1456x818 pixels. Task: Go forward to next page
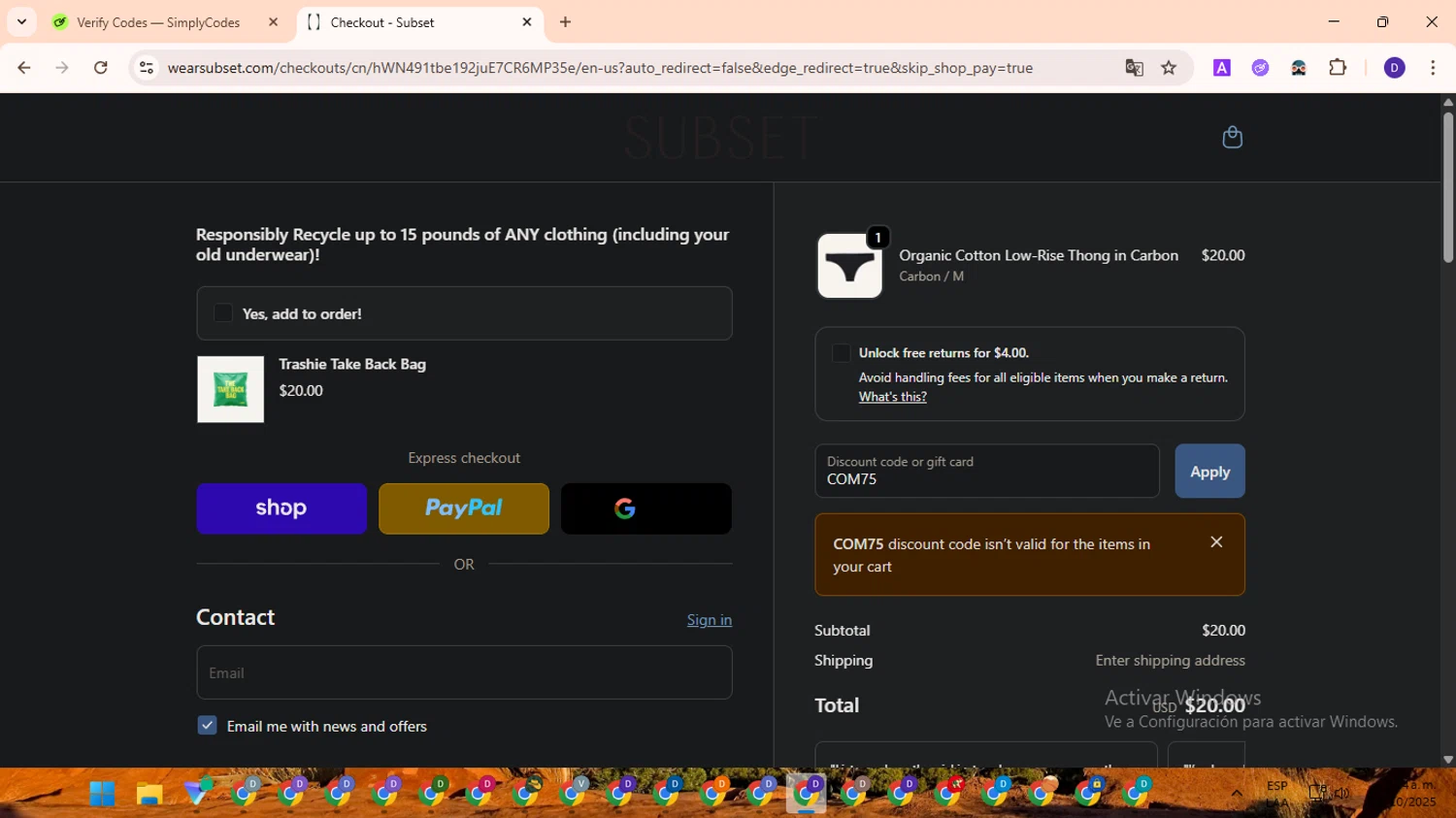click(62, 68)
